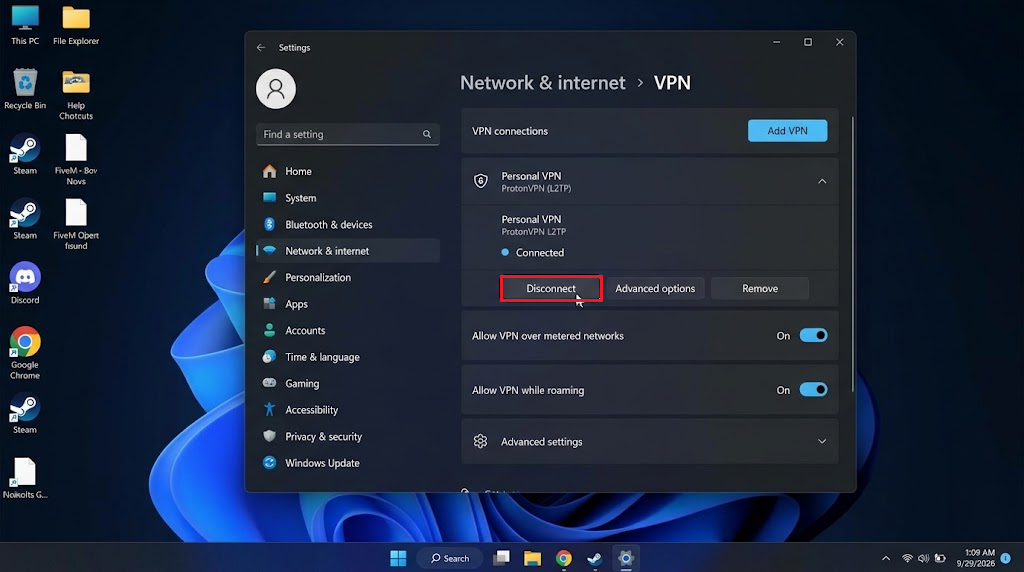Launch Discord from desktop
Screen dimensions: 1024x572
click(25, 283)
